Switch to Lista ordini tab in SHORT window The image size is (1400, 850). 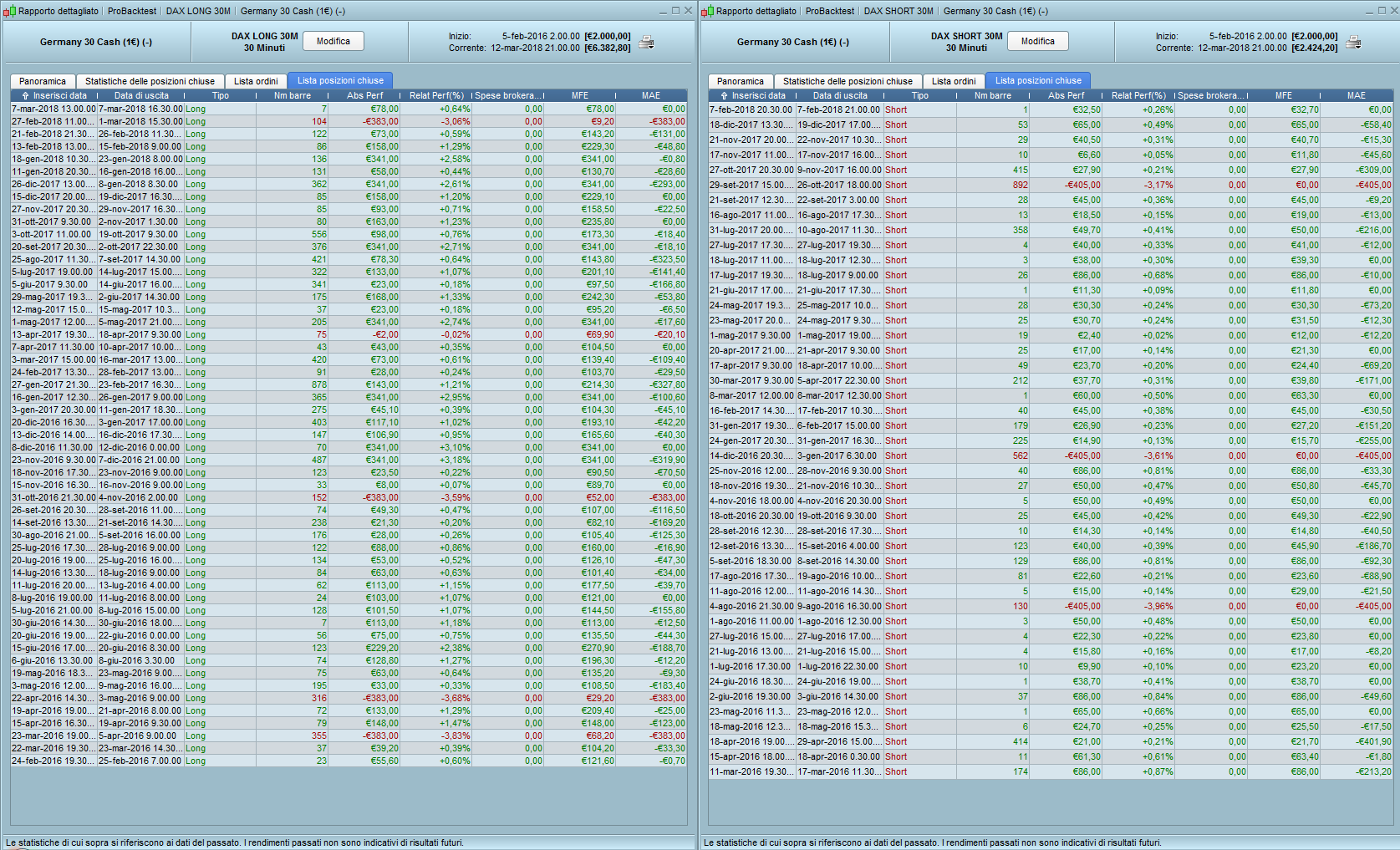click(x=954, y=81)
